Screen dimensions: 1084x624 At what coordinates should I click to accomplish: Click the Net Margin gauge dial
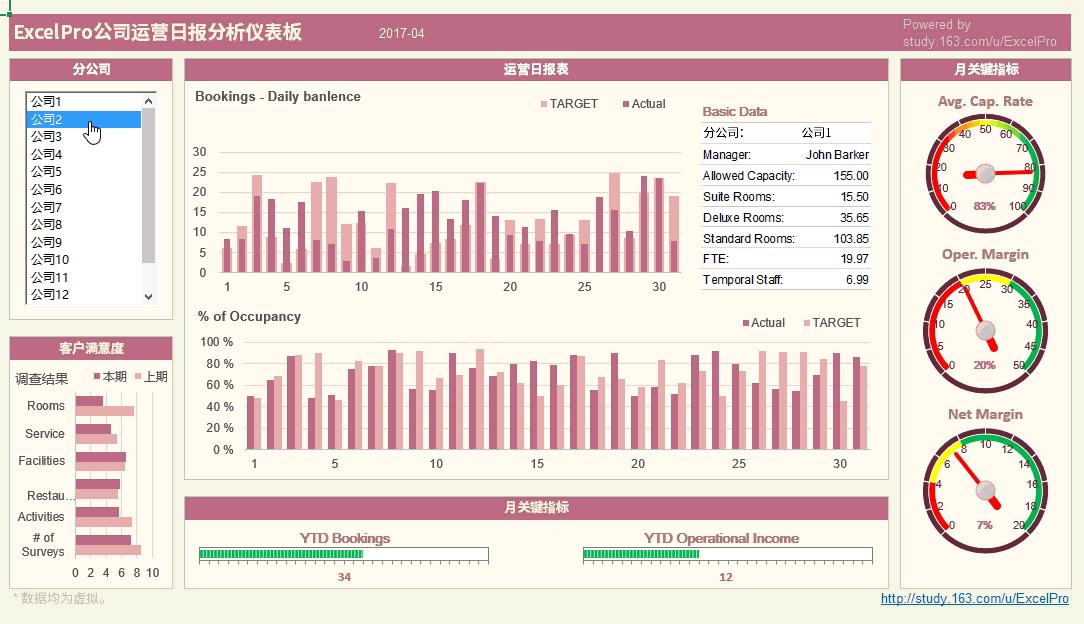coord(985,489)
